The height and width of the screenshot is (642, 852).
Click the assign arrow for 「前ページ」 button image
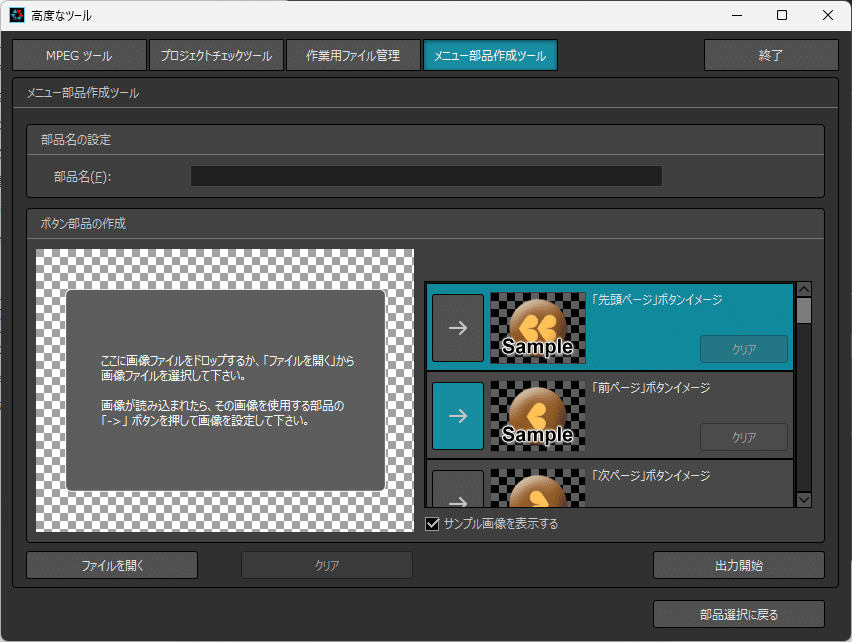[457, 415]
